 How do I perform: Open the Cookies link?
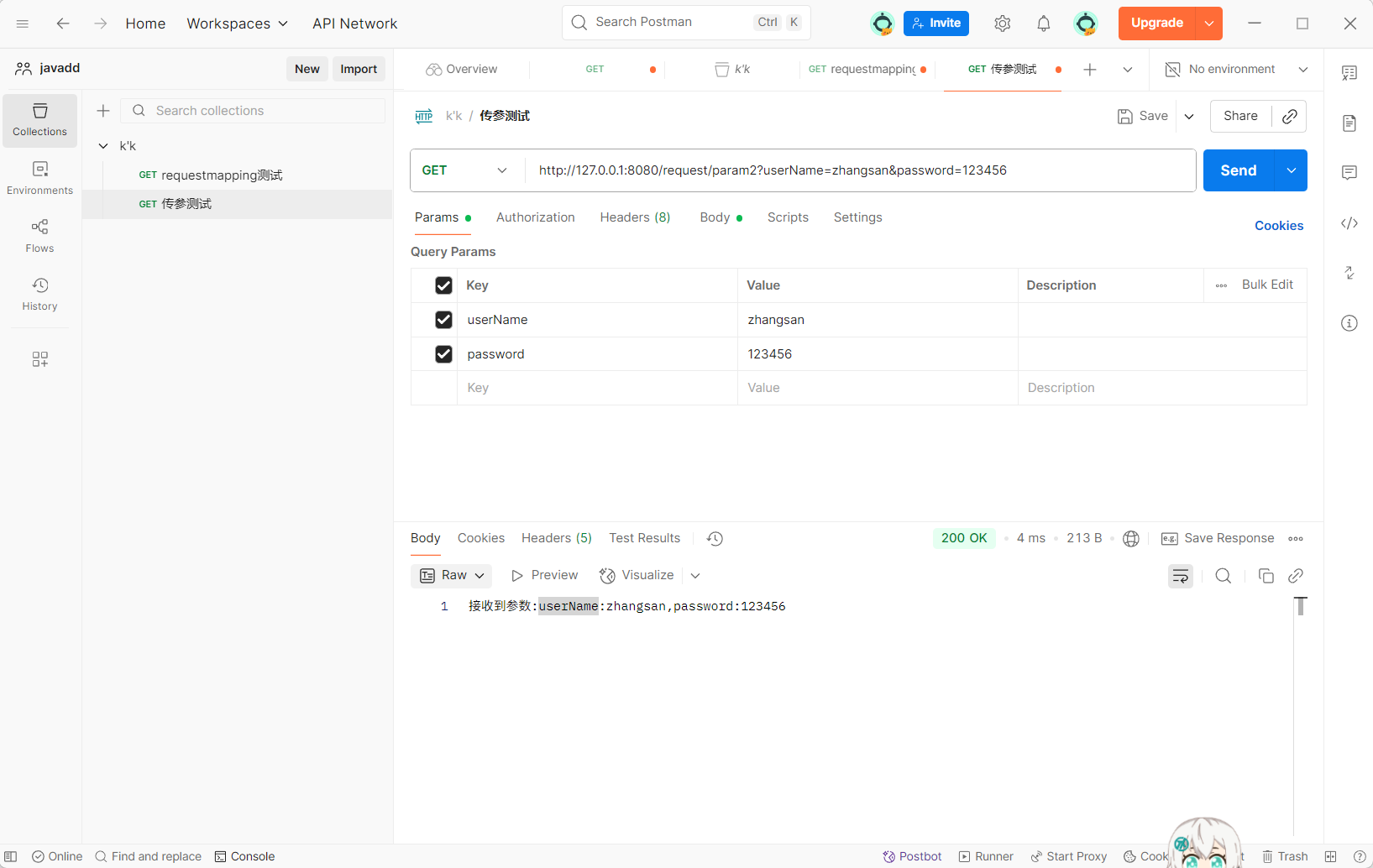[1279, 226]
